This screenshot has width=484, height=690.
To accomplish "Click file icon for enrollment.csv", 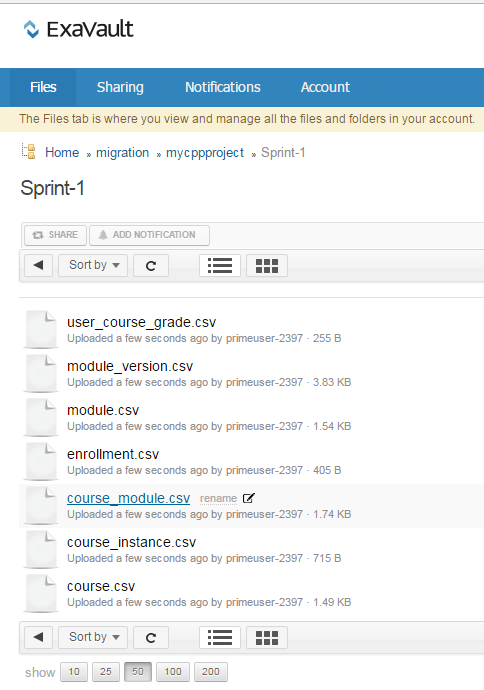I will (41, 461).
